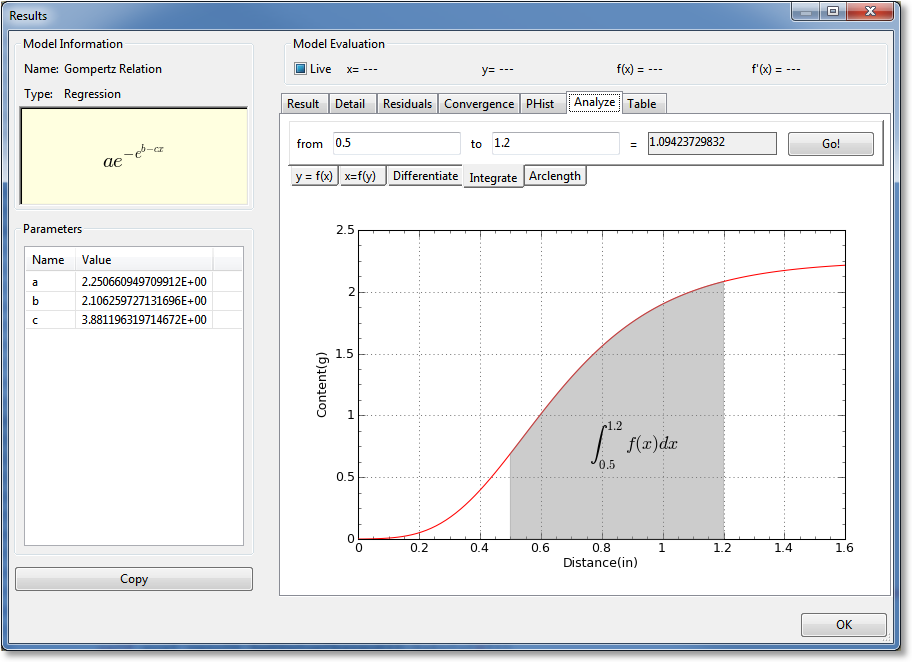
Task: Open the Table tab
Action: [642, 104]
